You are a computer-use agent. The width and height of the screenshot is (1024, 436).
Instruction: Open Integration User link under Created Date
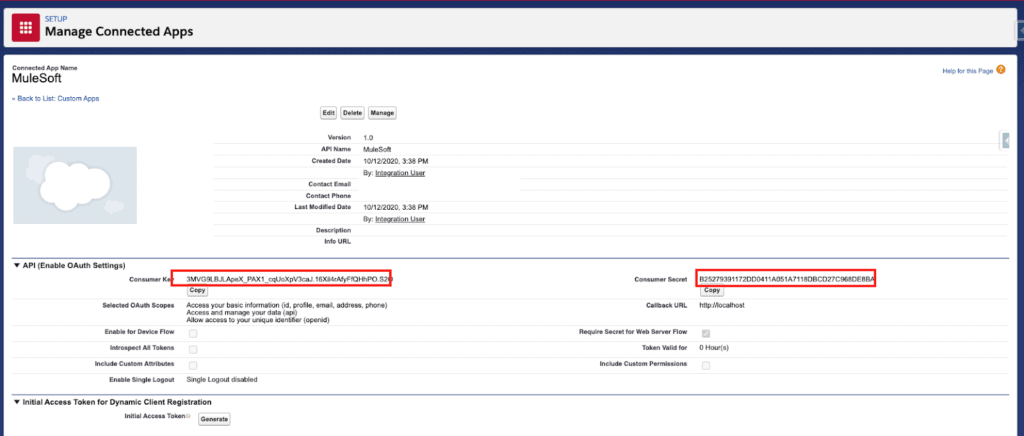coord(400,173)
